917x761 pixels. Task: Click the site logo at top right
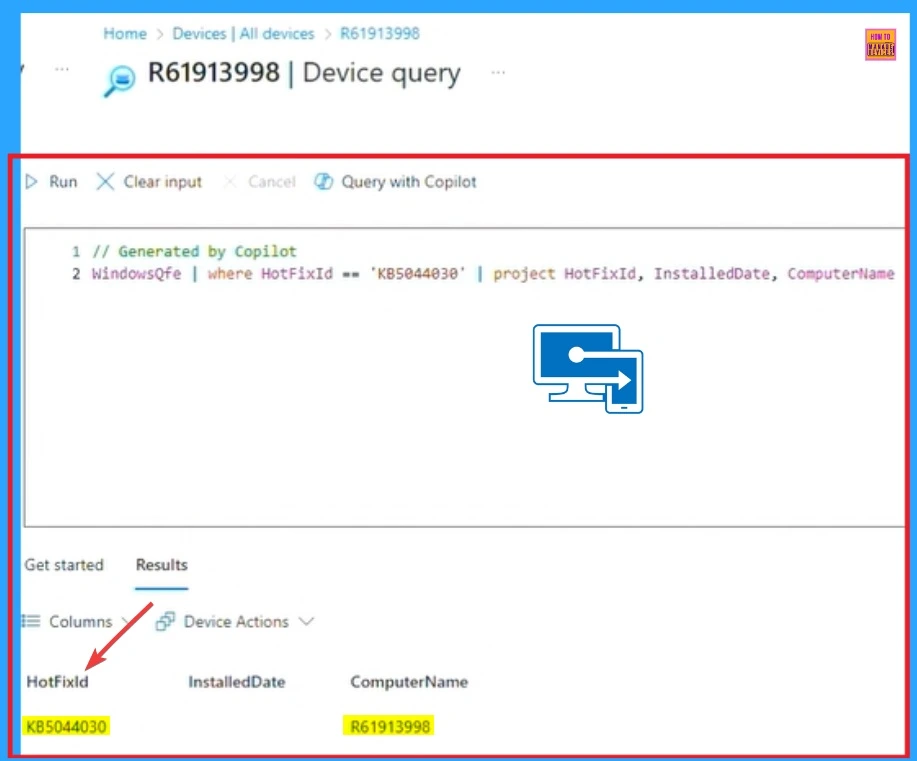pyautogui.click(x=880, y=44)
